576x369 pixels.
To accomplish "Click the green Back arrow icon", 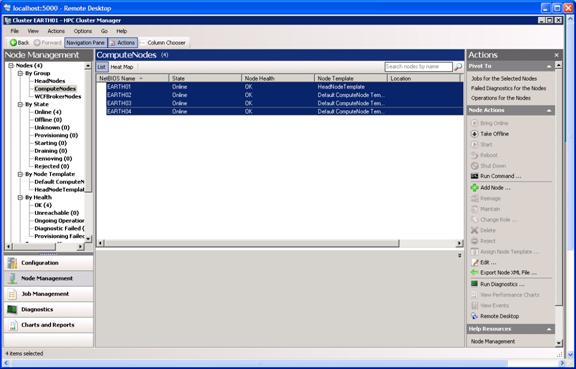I will [13, 43].
